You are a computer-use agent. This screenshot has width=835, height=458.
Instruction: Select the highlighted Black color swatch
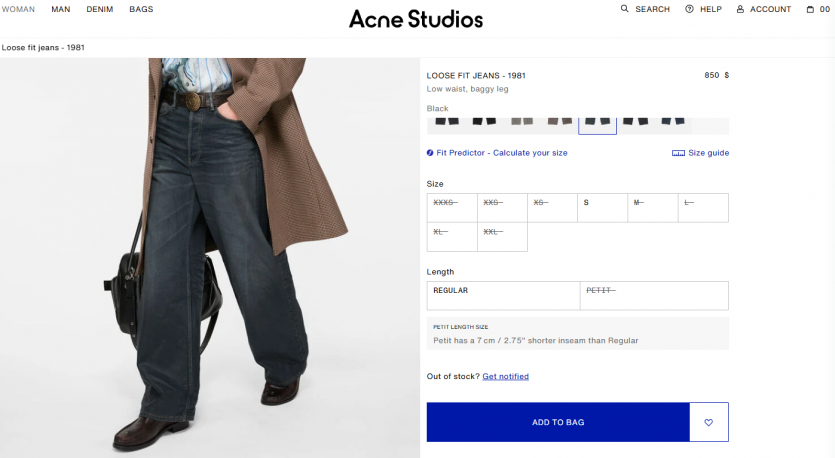coord(597,123)
